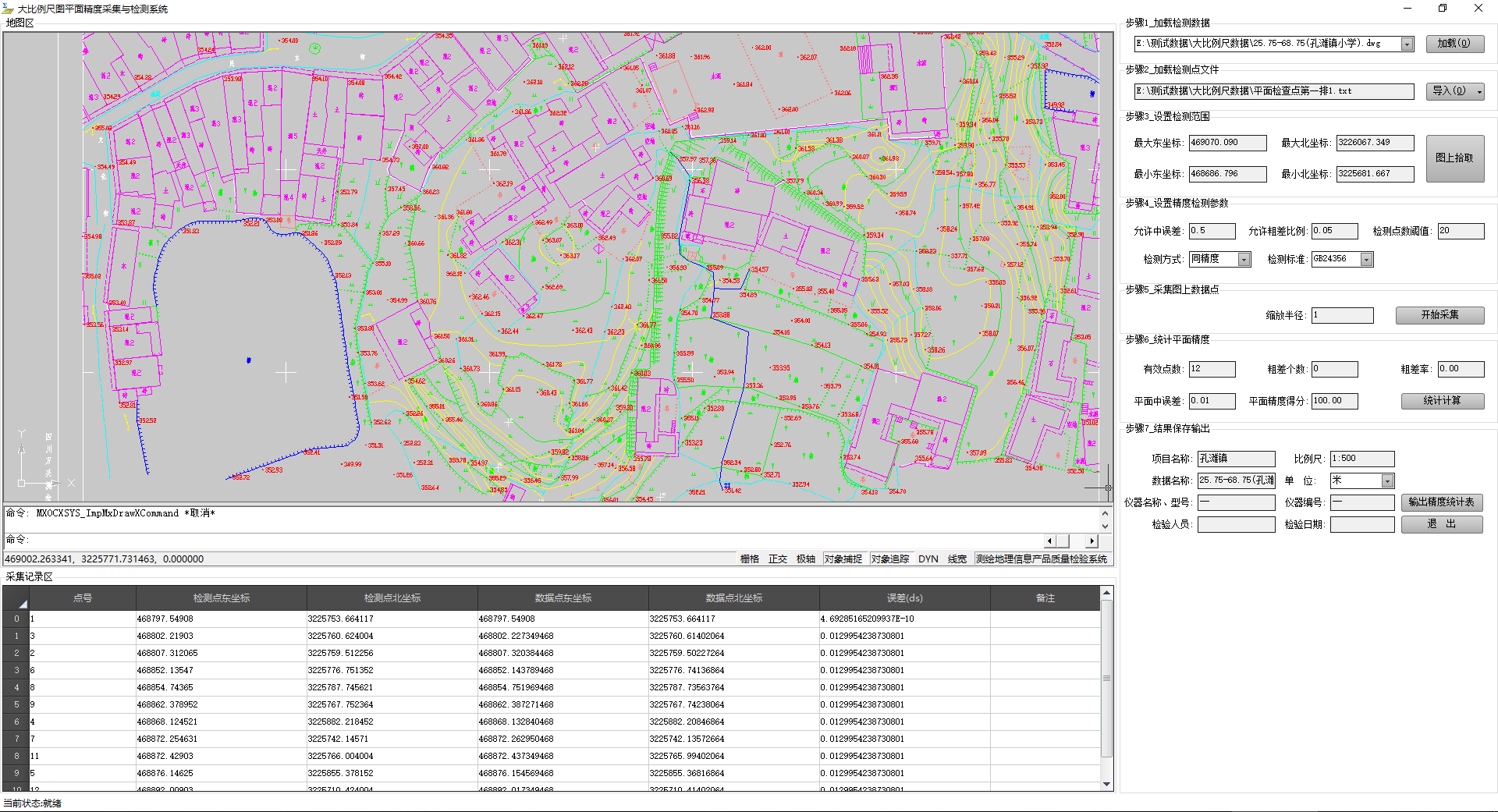Click the 误差(ds) column header
The height and width of the screenshot is (812, 1498).
pos(904,598)
